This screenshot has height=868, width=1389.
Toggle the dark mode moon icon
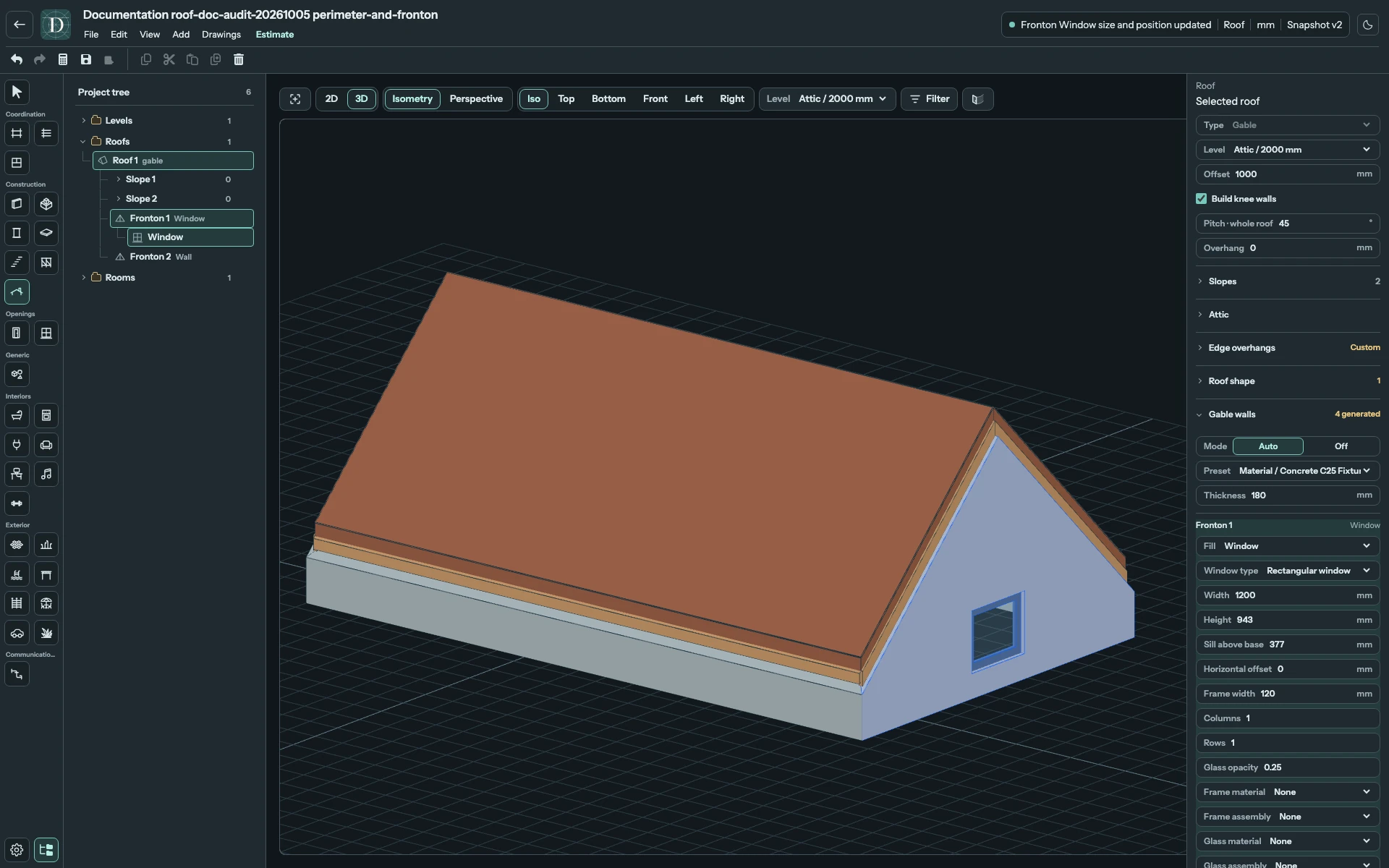point(1368,25)
